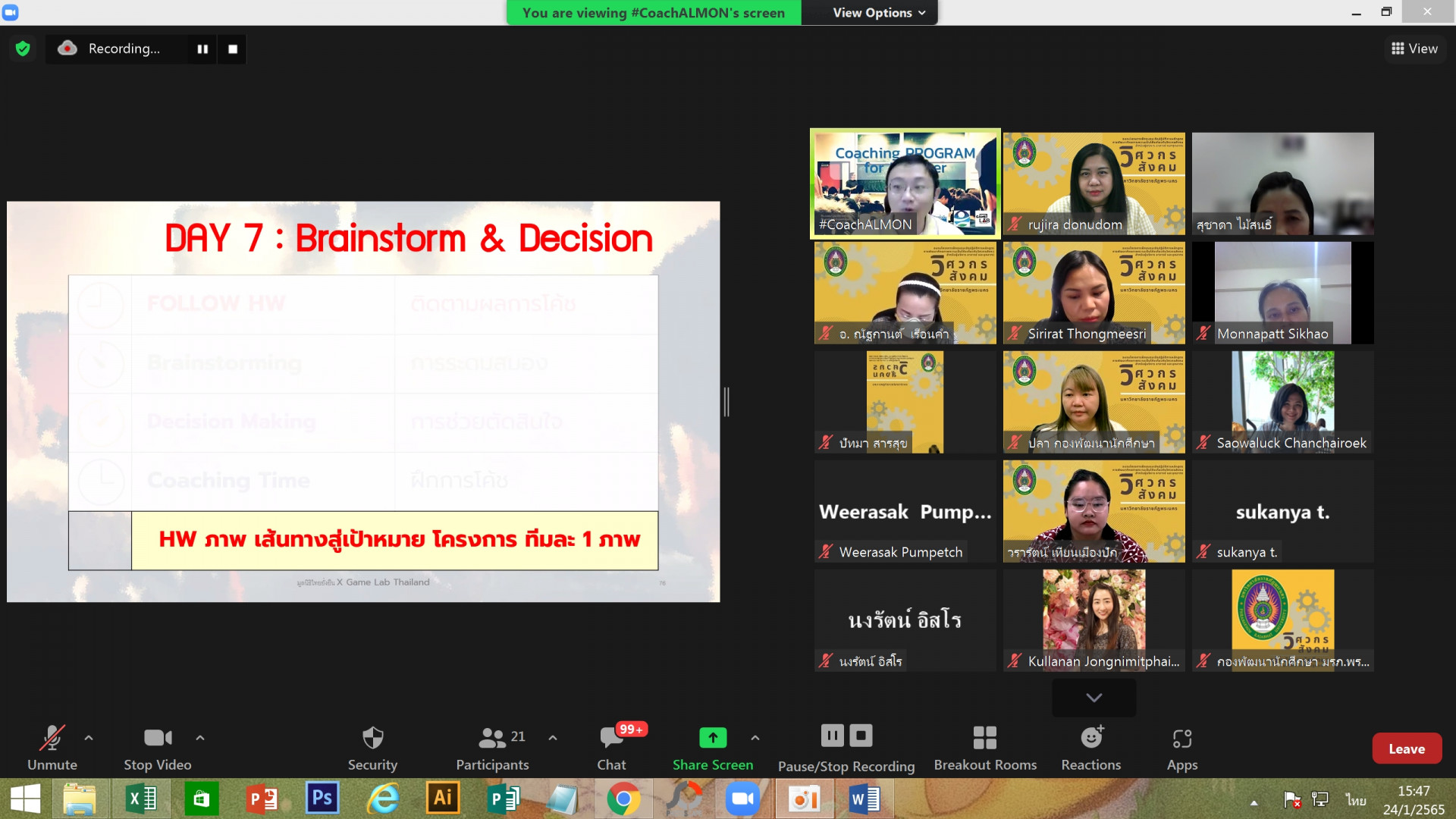Image resolution: width=1456 pixels, height=819 pixels.
Task: Click the green Share Screen icon
Action: coord(712,737)
